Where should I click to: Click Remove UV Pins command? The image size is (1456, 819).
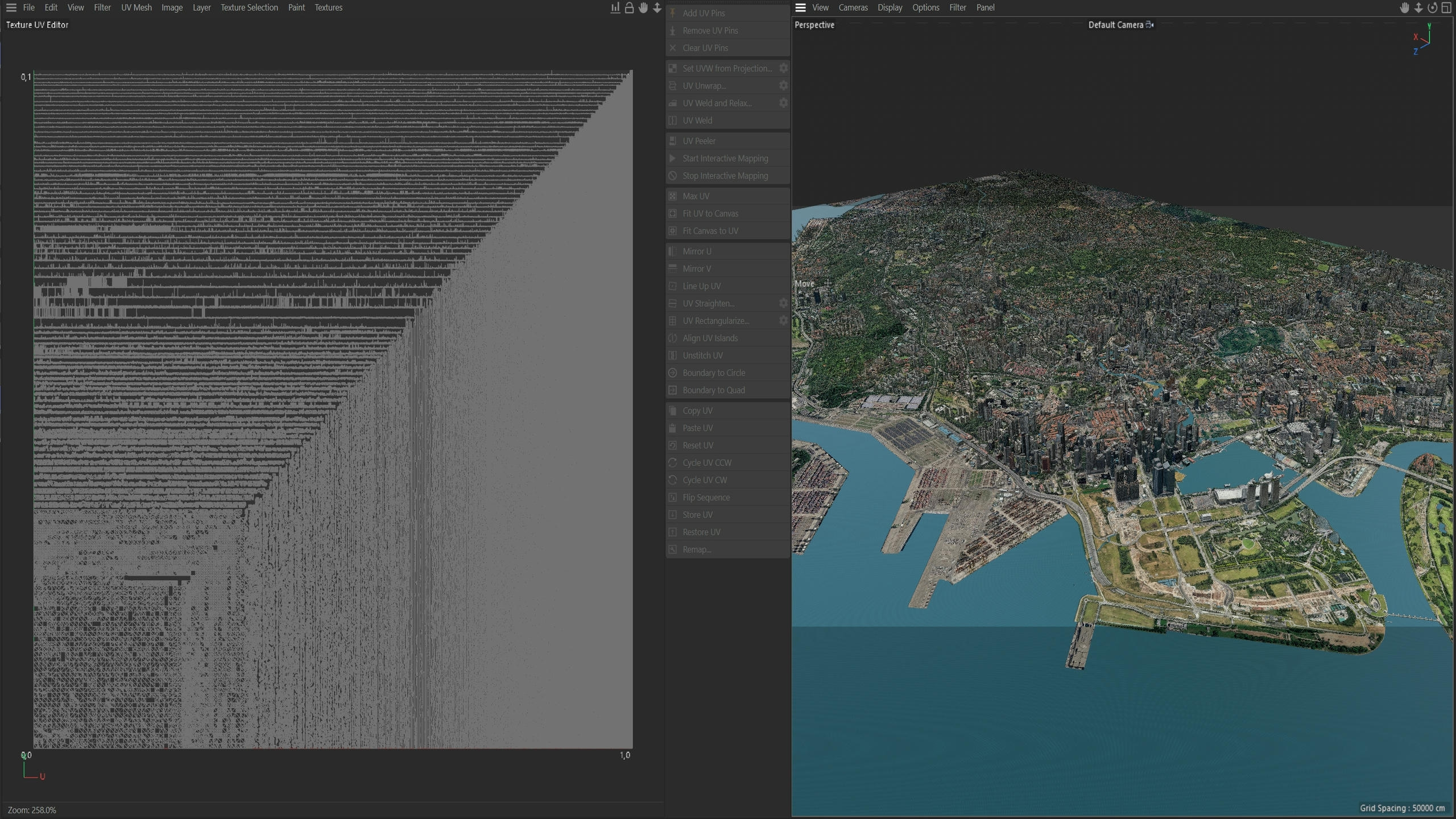(728, 31)
